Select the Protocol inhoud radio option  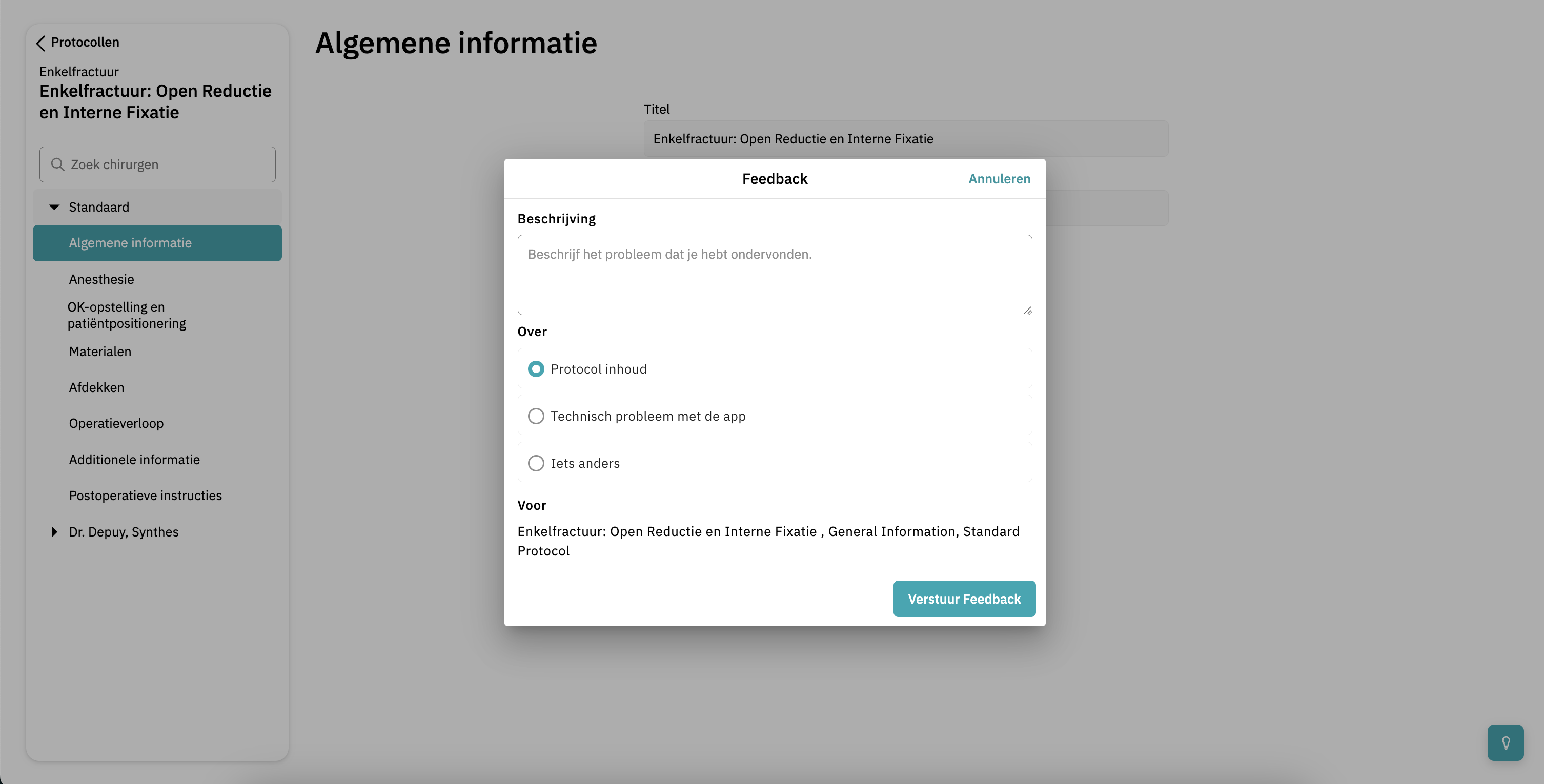click(x=536, y=369)
